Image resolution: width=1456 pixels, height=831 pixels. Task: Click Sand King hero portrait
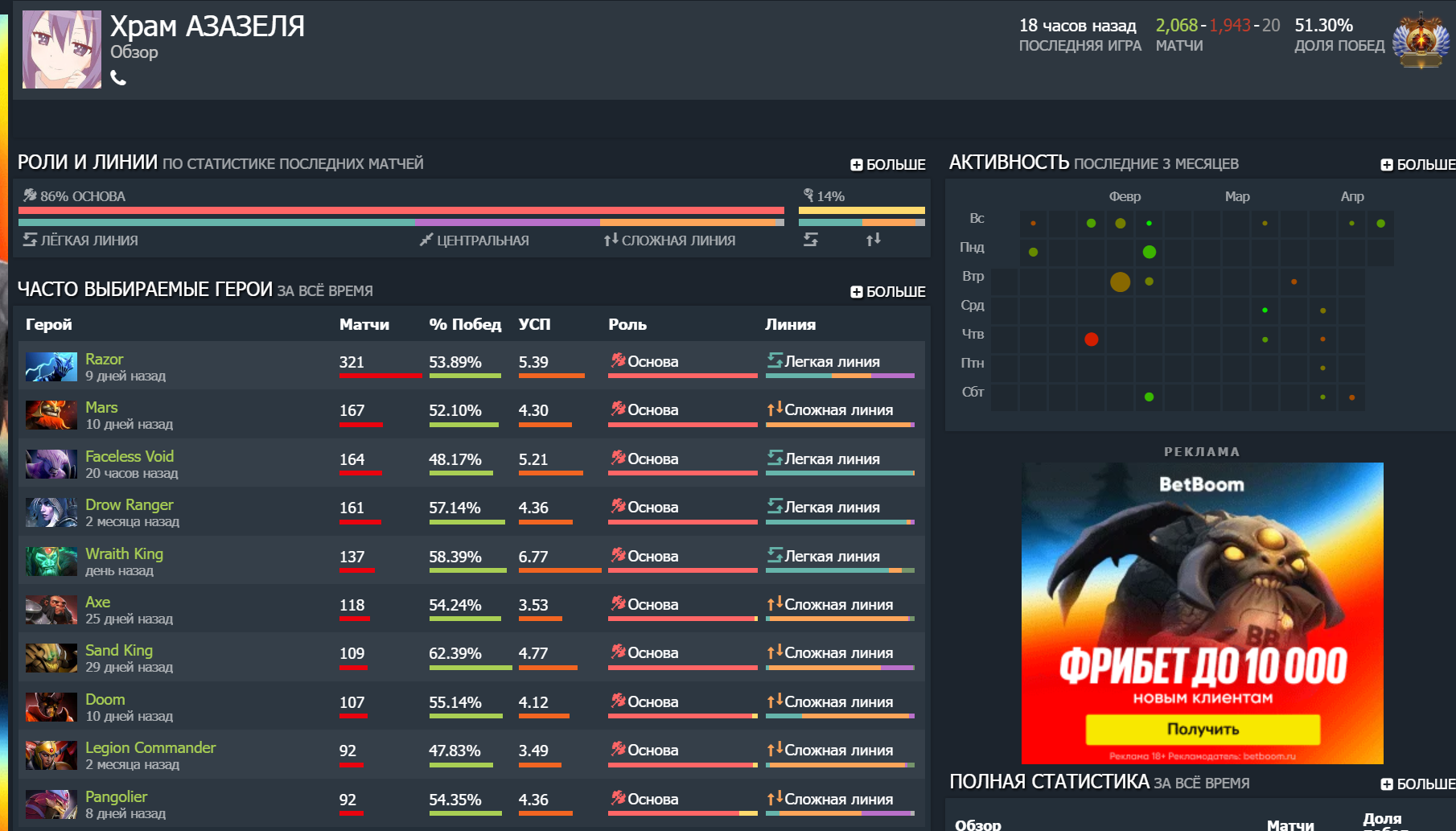(x=51, y=658)
